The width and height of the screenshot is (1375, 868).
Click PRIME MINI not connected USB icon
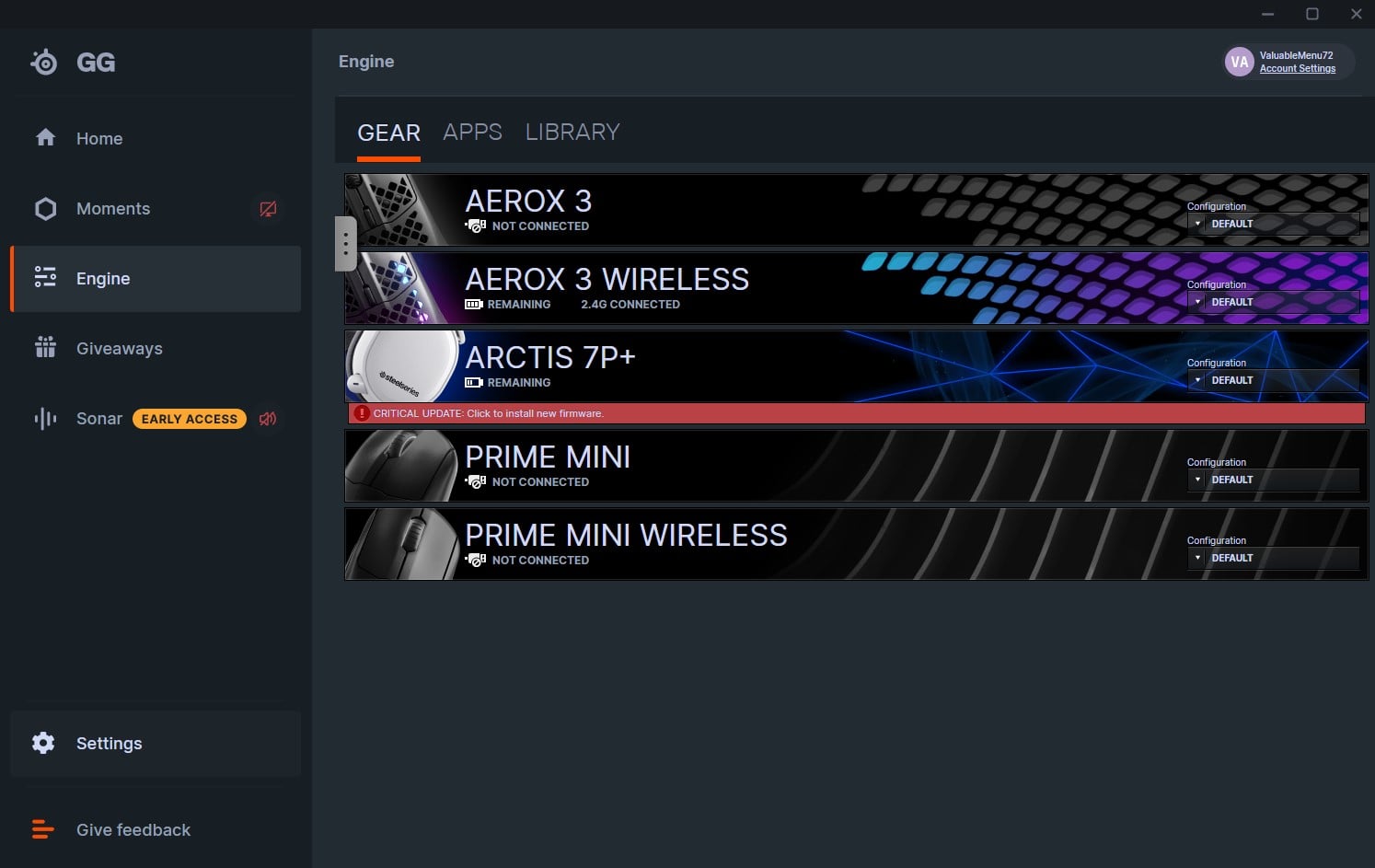pyautogui.click(x=475, y=481)
